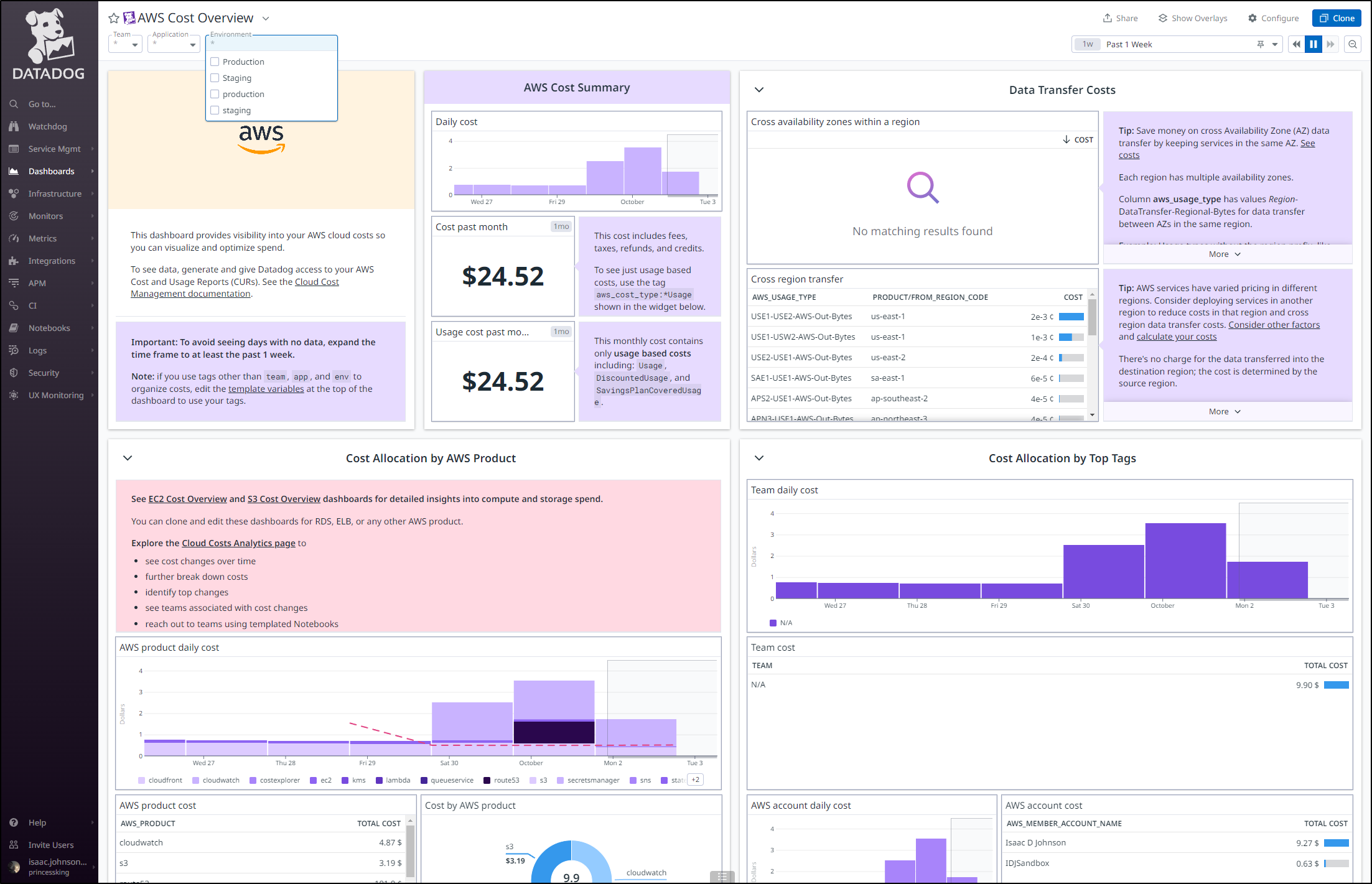Viewport: 1372px width, 884px height.
Task: Star the AWS Cost Overview dashboard
Action: coord(114,18)
